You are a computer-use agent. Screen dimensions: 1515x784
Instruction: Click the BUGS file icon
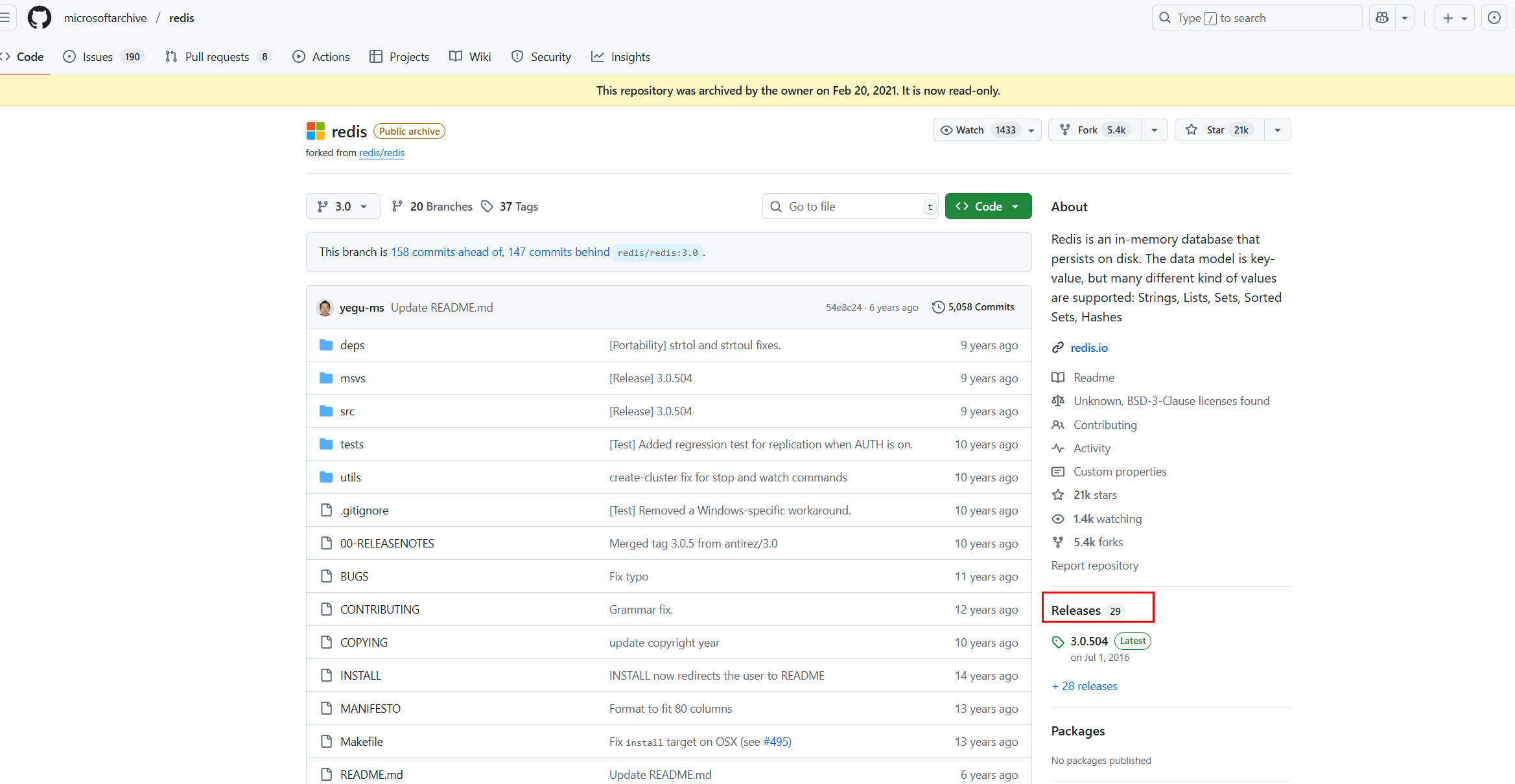326,576
